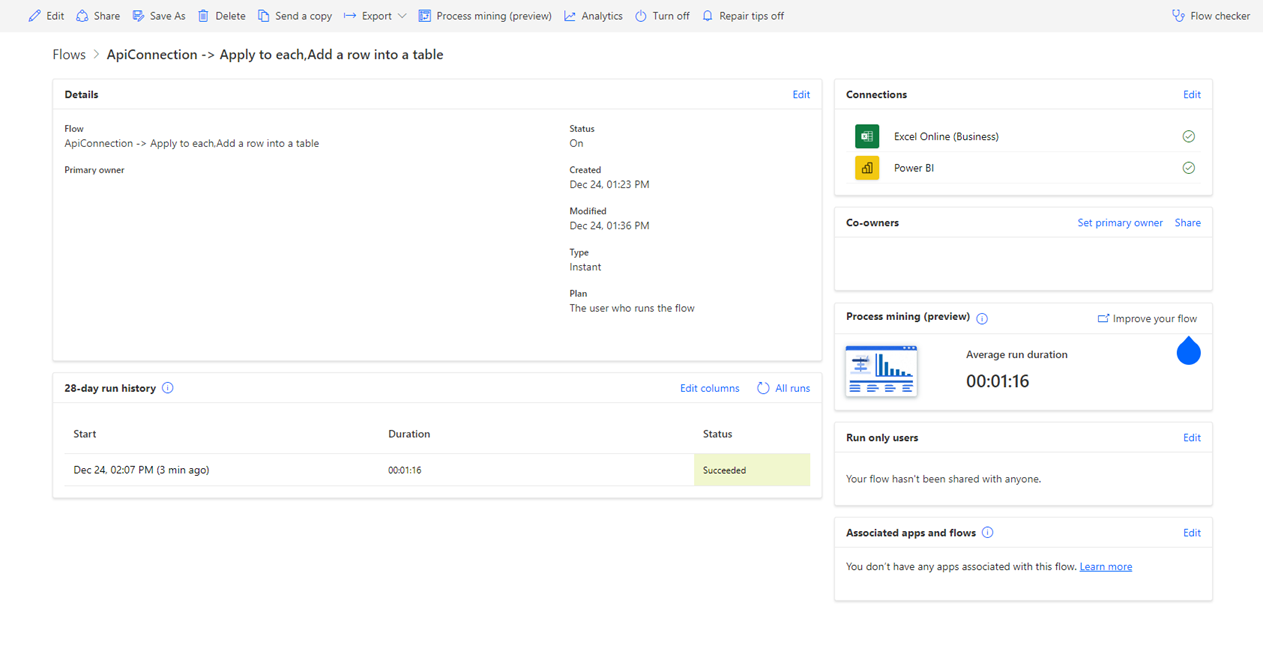Open Analytics from the top toolbar
Viewport: 1263px width, 648px height.
(593, 16)
